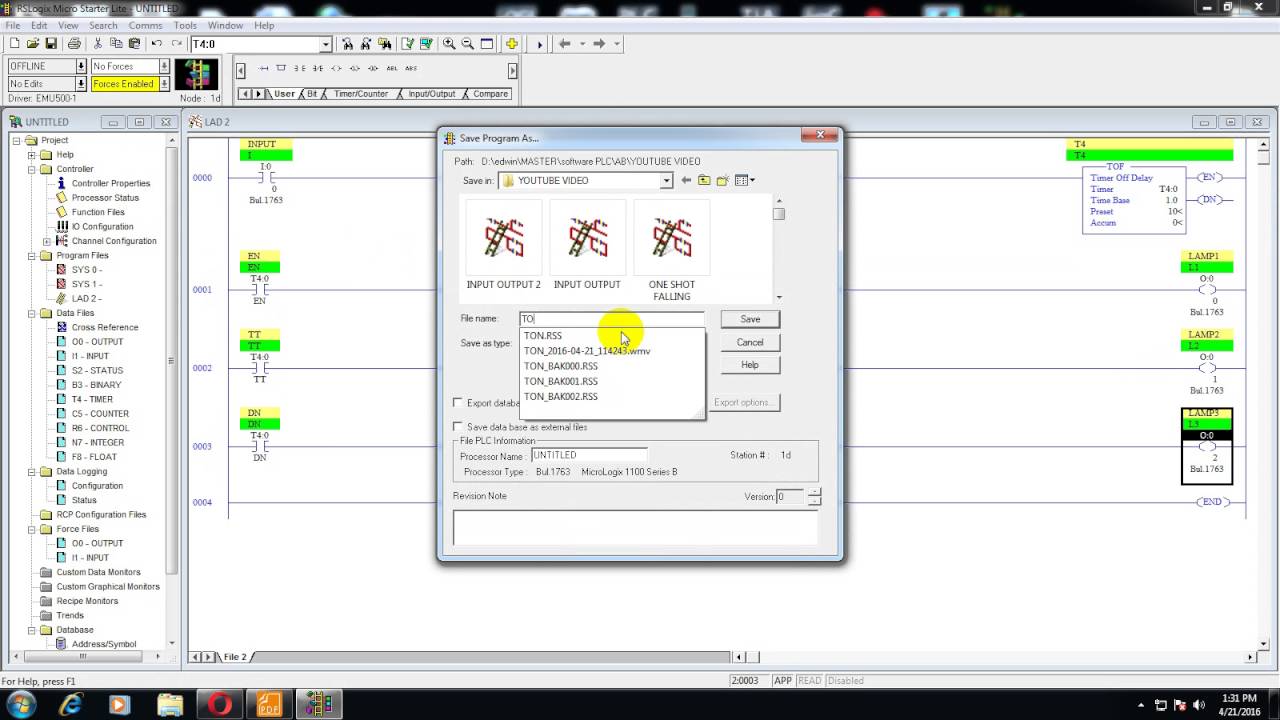Select T4 - TIMER in the project tree
Image resolution: width=1280 pixels, height=720 pixels.
[x=92, y=399]
